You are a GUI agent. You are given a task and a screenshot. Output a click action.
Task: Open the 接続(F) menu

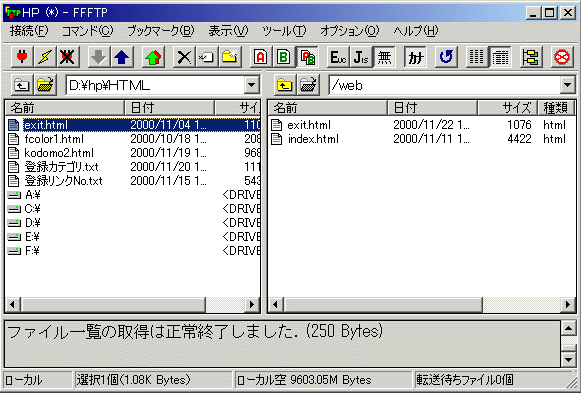29,31
